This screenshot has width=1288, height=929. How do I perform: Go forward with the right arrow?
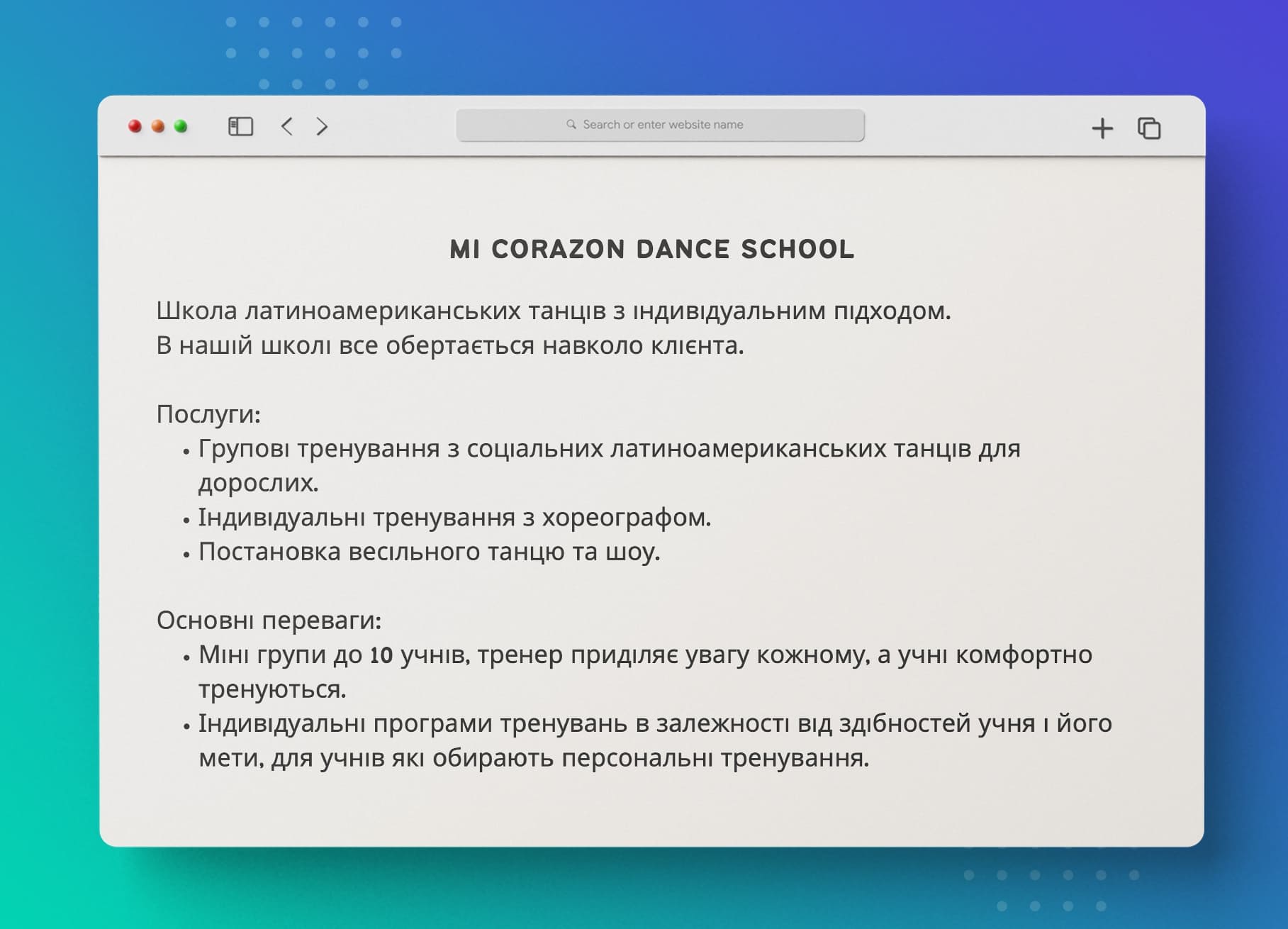(322, 126)
